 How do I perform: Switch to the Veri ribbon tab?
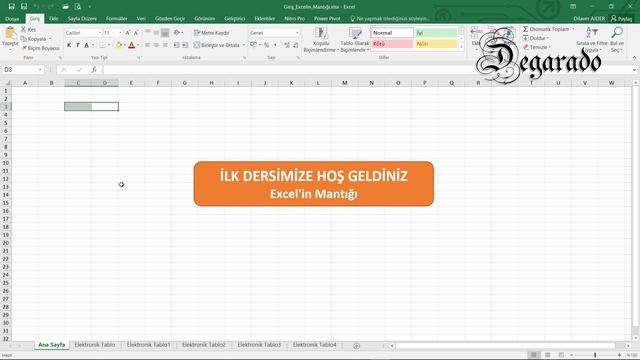pyautogui.click(x=141, y=19)
